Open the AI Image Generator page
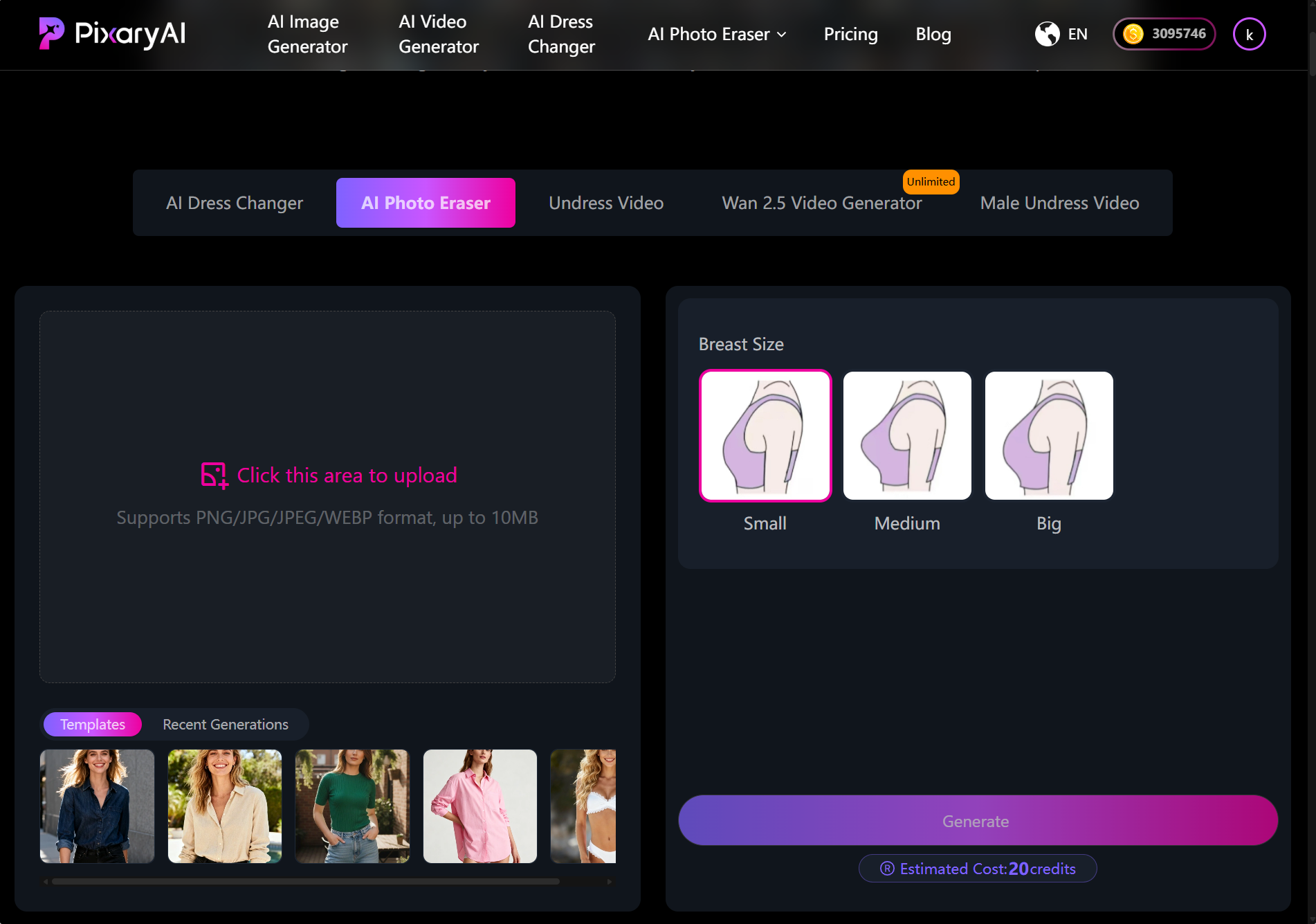The width and height of the screenshot is (1316, 924). click(x=307, y=34)
